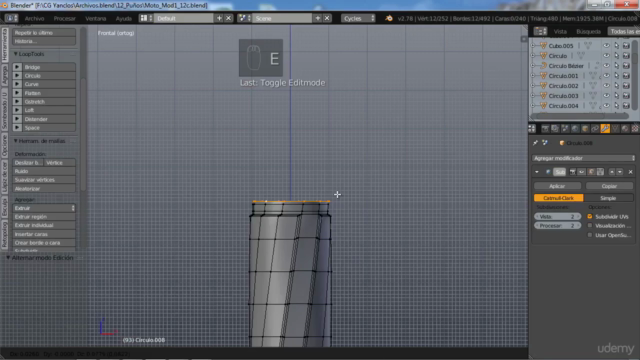Open the Ventana menu

(96, 18)
